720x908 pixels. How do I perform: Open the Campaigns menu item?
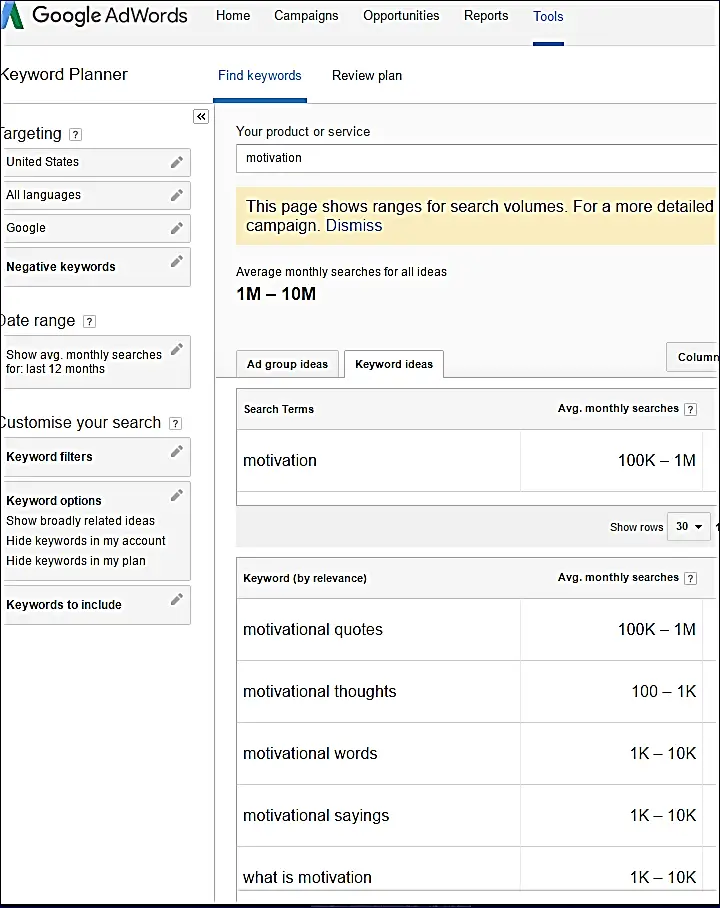(x=306, y=16)
